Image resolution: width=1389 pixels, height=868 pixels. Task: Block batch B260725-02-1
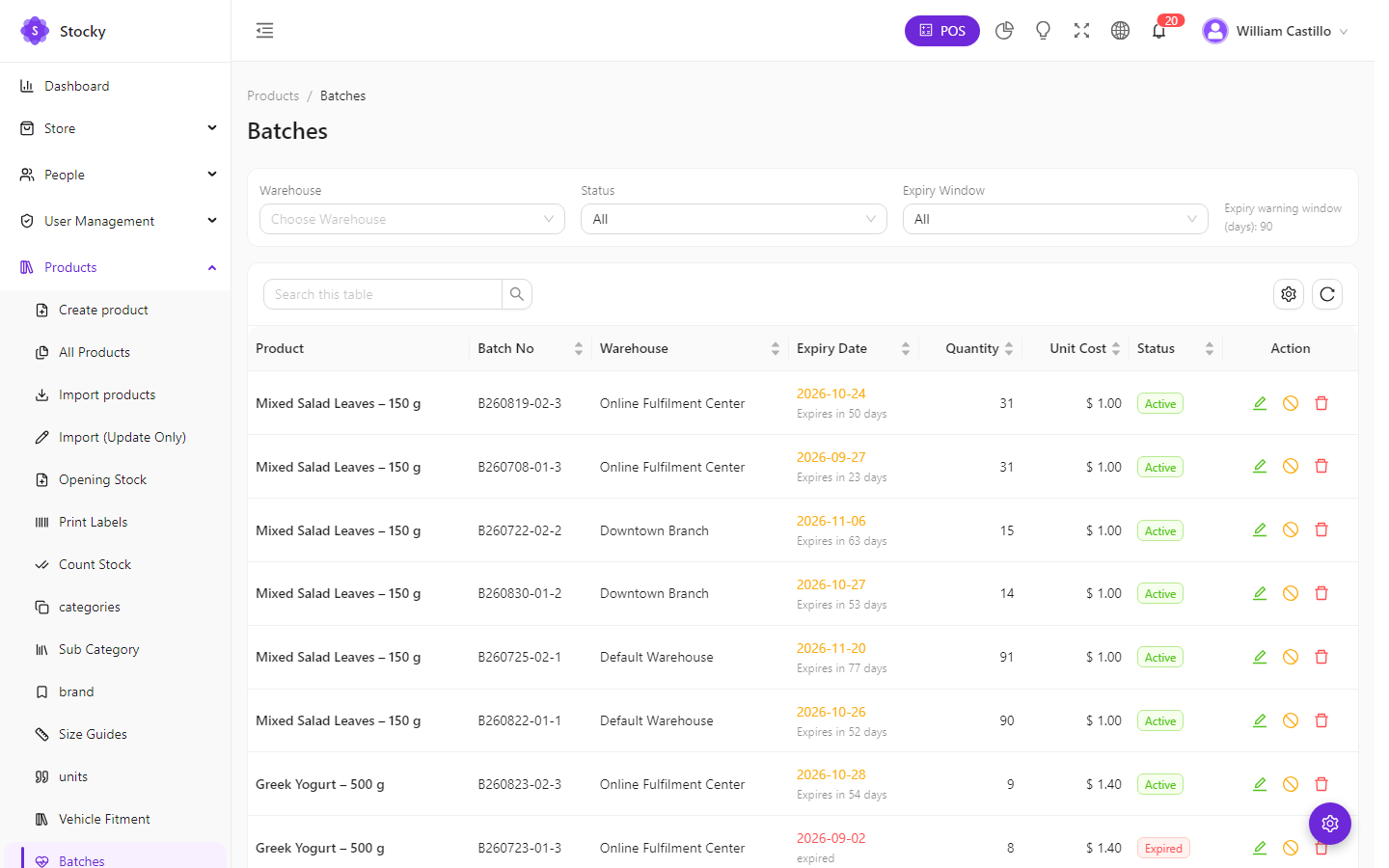pos(1291,657)
